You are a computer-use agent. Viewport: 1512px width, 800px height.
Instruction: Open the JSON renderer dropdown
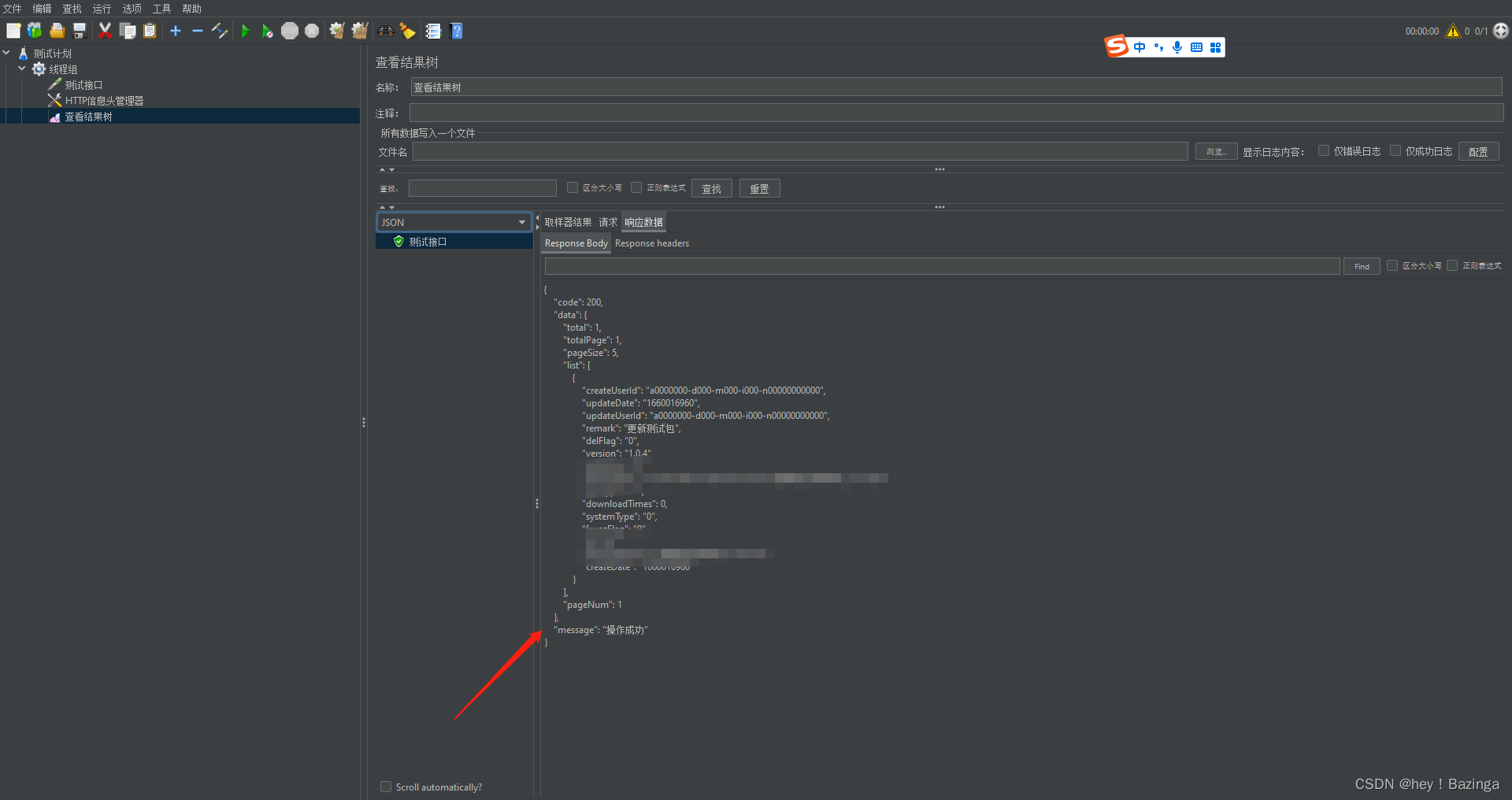[x=454, y=222]
